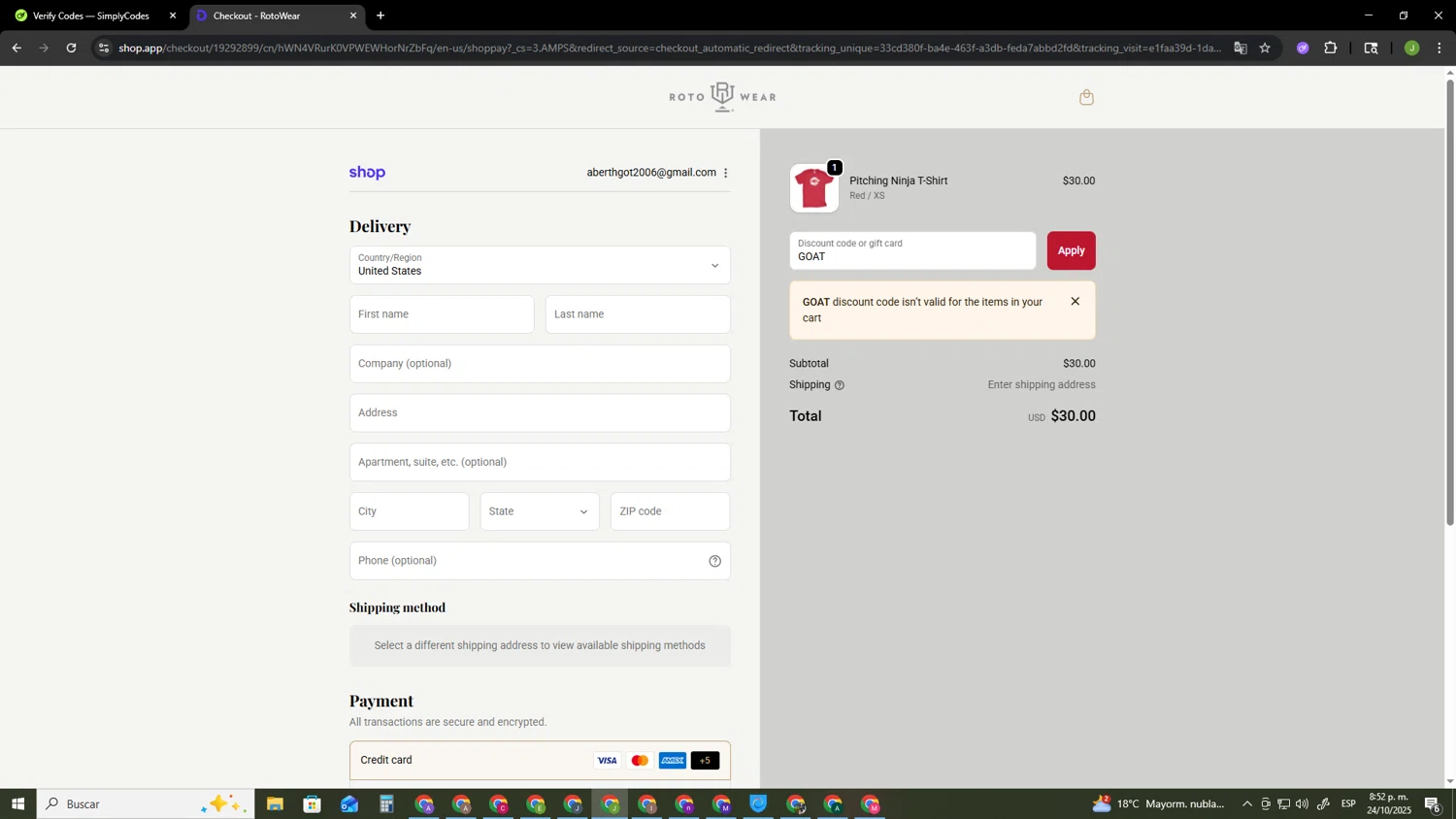This screenshot has width=1456, height=819.
Task: Click the discount code input with GOAT
Action: pos(912,250)
